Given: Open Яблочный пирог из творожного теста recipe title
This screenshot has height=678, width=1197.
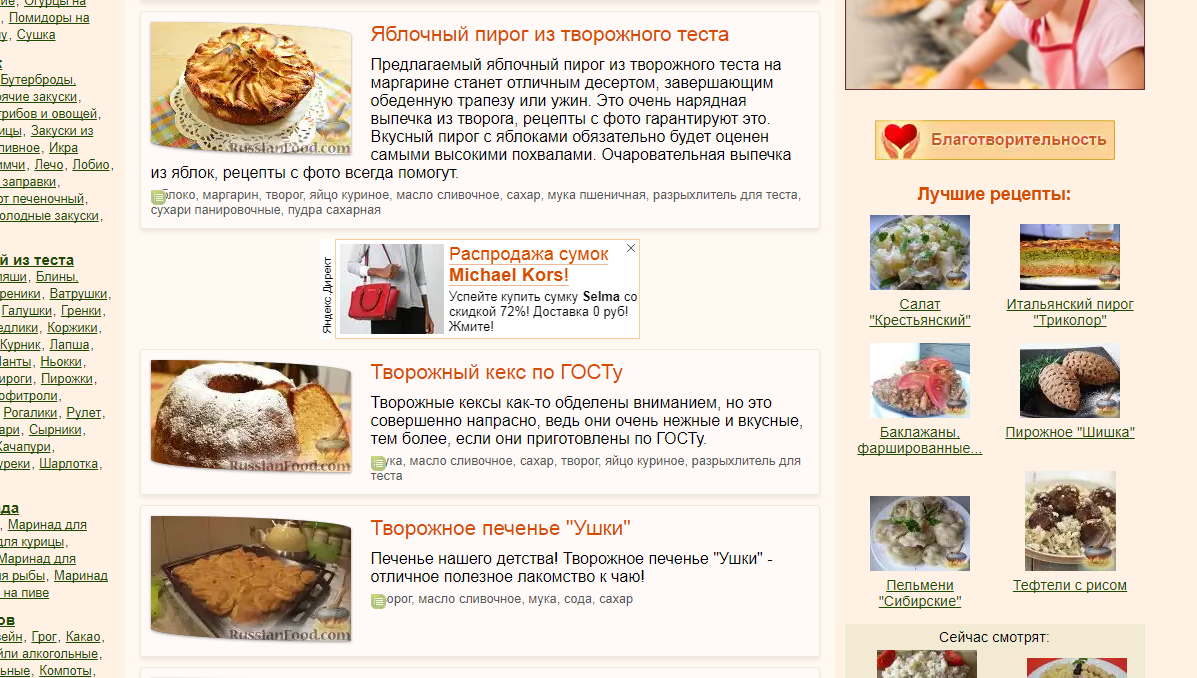Looking at the screenshot, I should [x=550, y=34].
